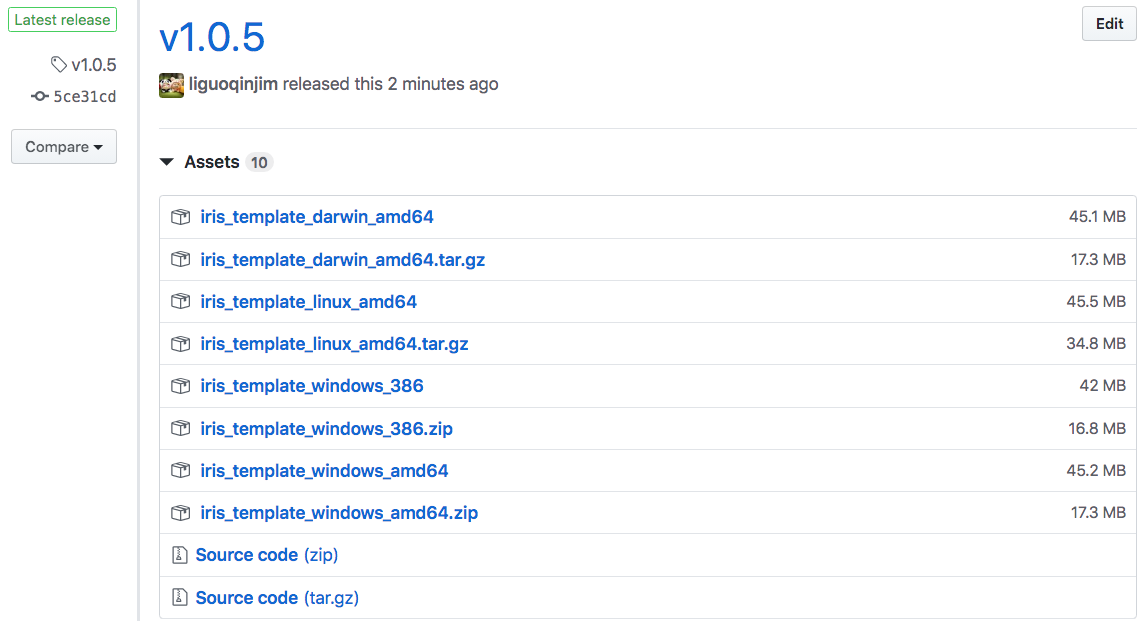The height and width of the screenshot is (621, 1141).
Task: Click the tag icon next to v1.0.5
Action: pyautogui.click(x=57, y=64)
